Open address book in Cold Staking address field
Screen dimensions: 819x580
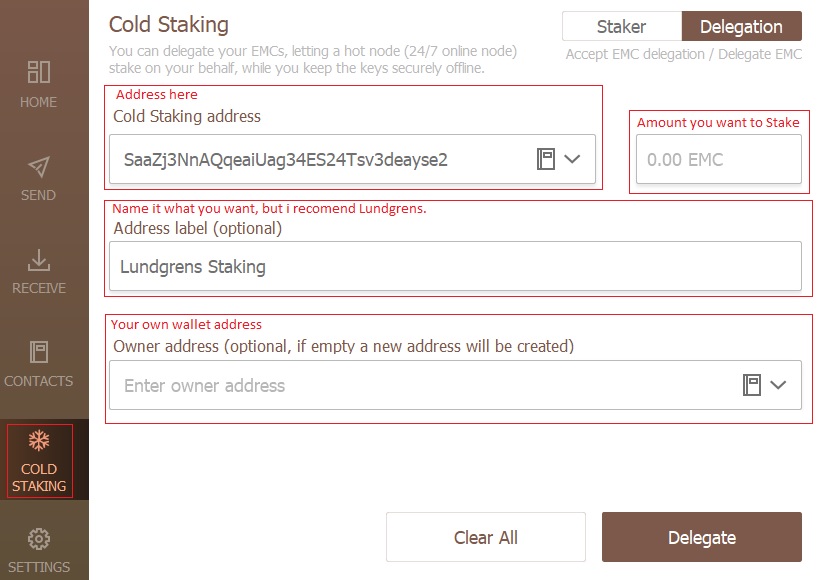(x=546, y=159)
